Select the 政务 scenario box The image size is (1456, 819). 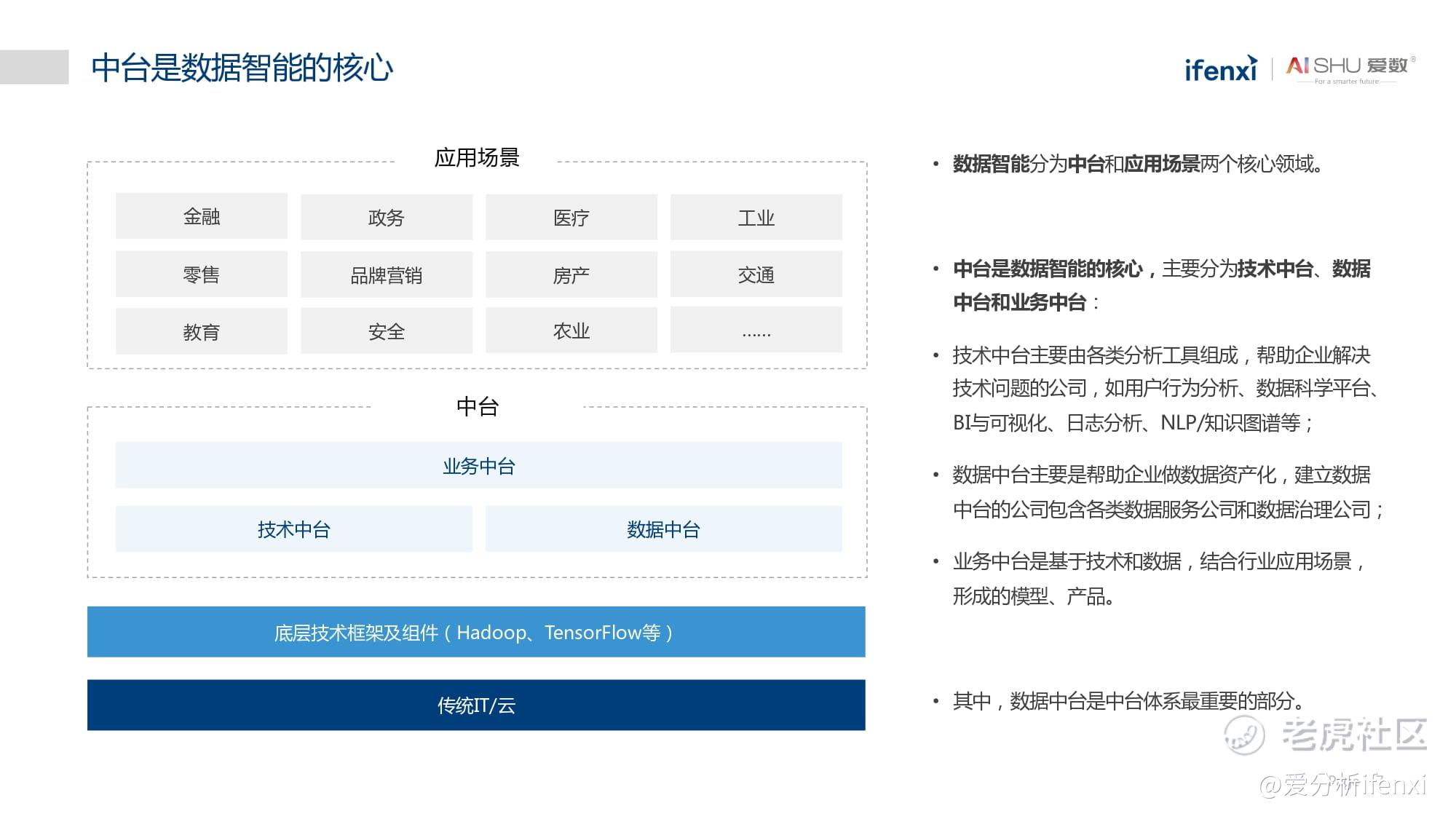(387, 217)
